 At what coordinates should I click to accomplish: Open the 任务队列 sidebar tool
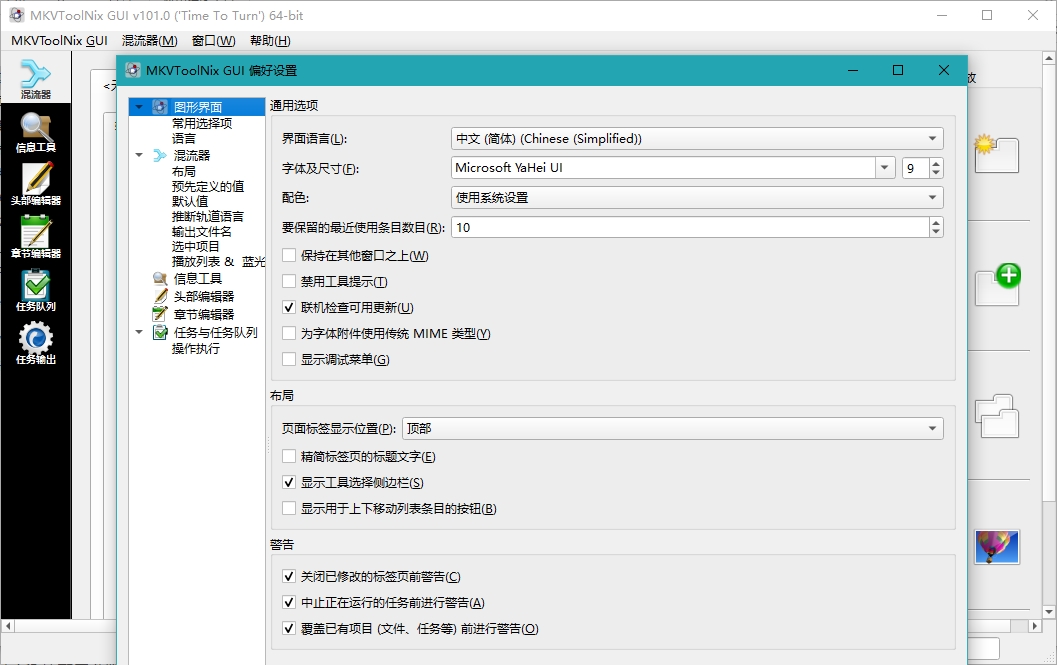pyautogui.click(x=36, y=291)
